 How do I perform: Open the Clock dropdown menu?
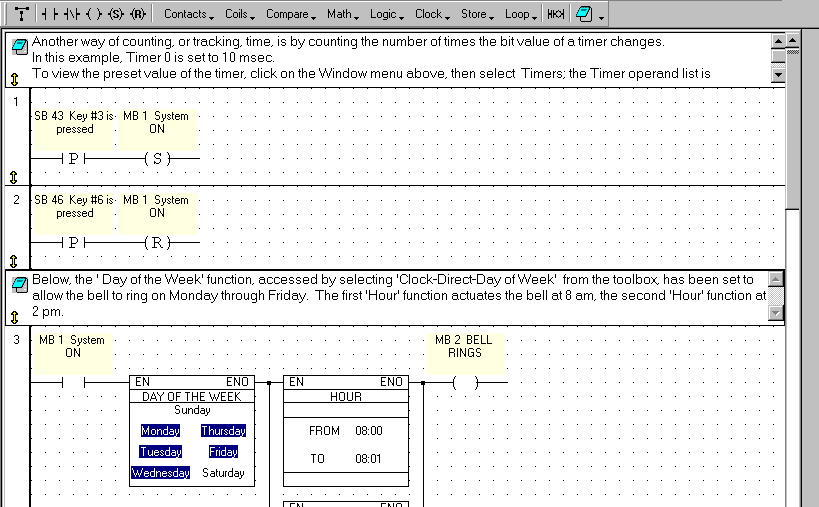(x=432, y=14)
